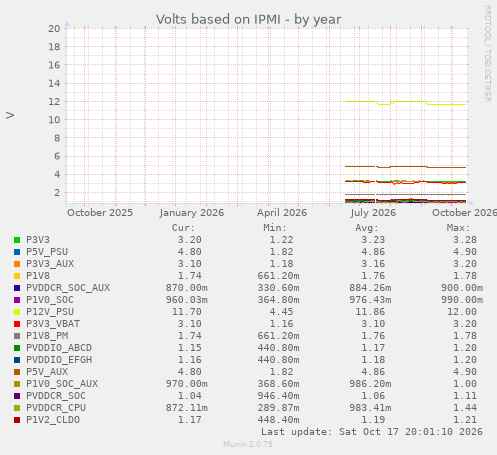This screenshot has width=497, height=455.
Task: Click the P1V0_SOC magenta legend swatch
Action: tap(17, 300)
